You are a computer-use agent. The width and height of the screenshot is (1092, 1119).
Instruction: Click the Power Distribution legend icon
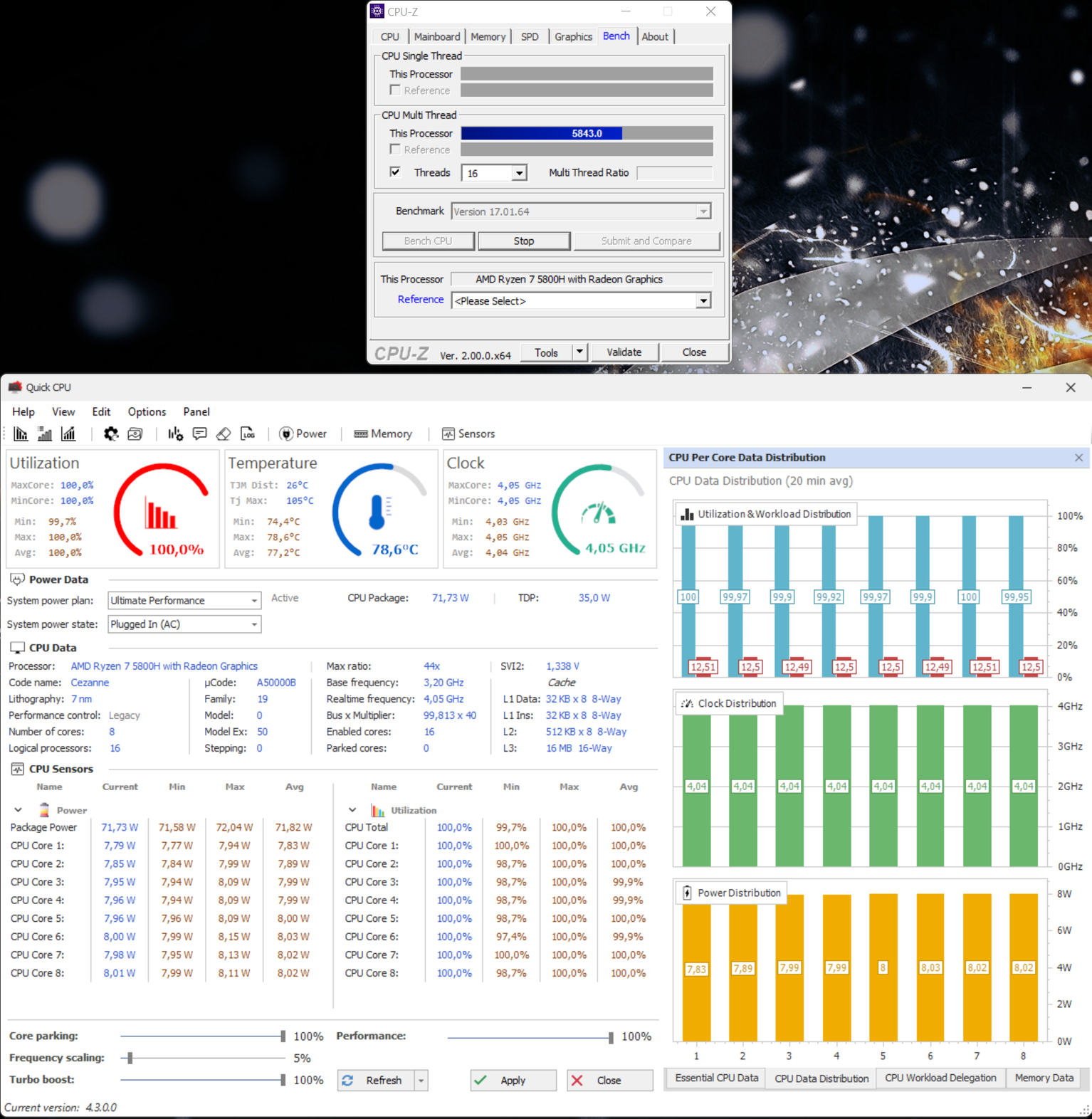(687, 893)
